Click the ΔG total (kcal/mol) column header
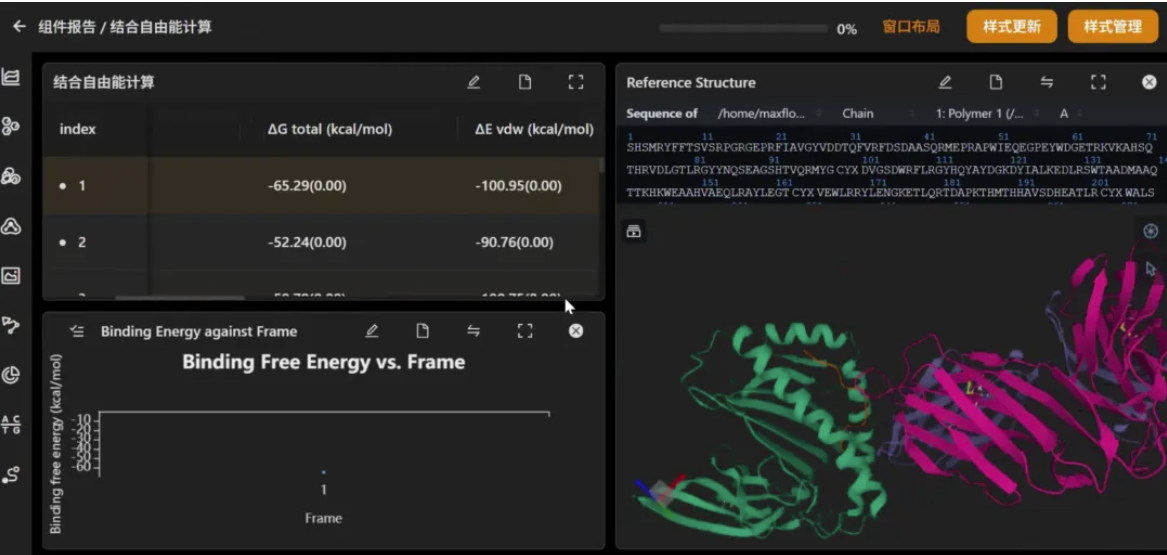This screenshot has height=555, width=1167. pos(330,129)
